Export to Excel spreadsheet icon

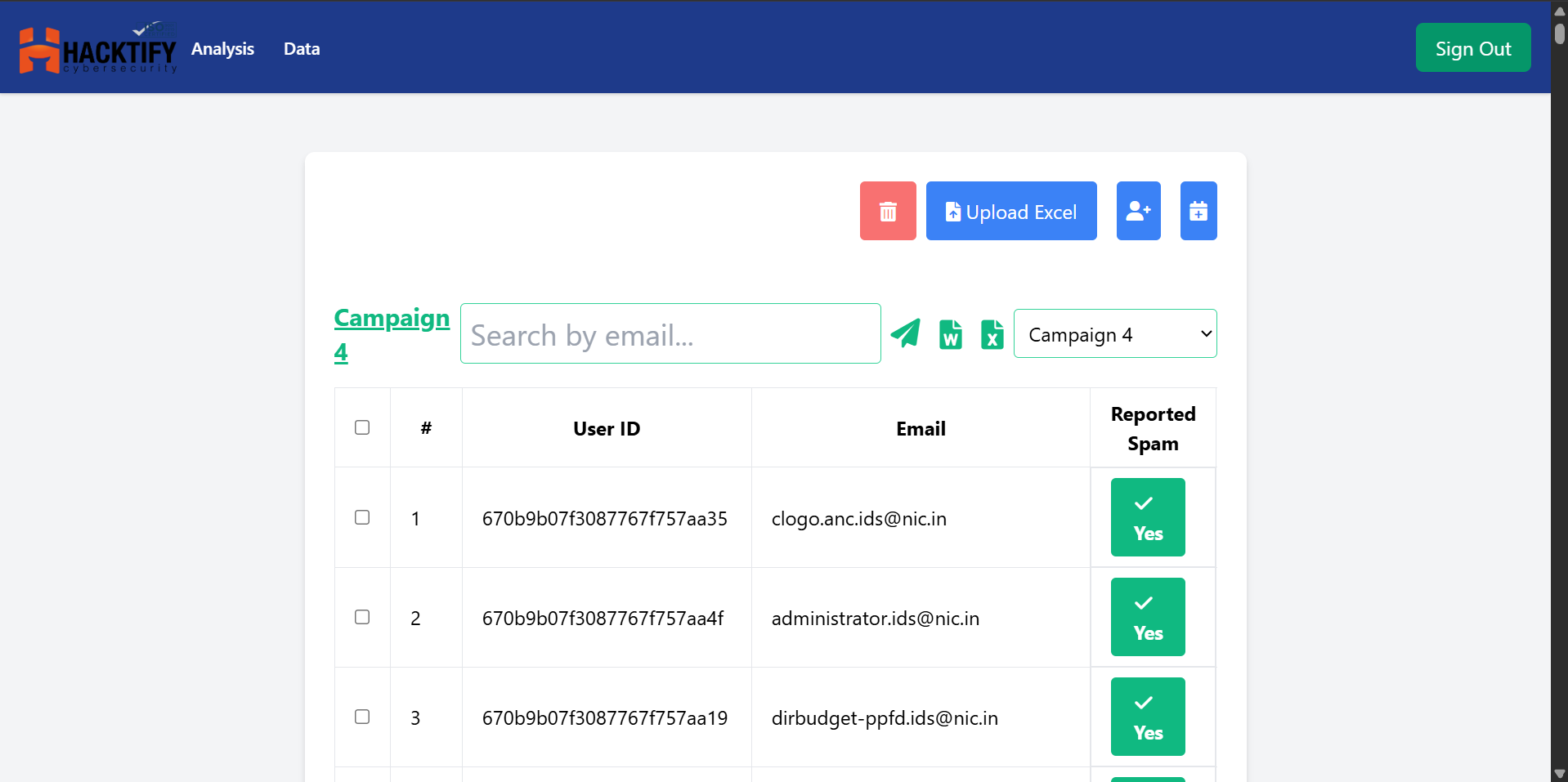click(992, 334)
